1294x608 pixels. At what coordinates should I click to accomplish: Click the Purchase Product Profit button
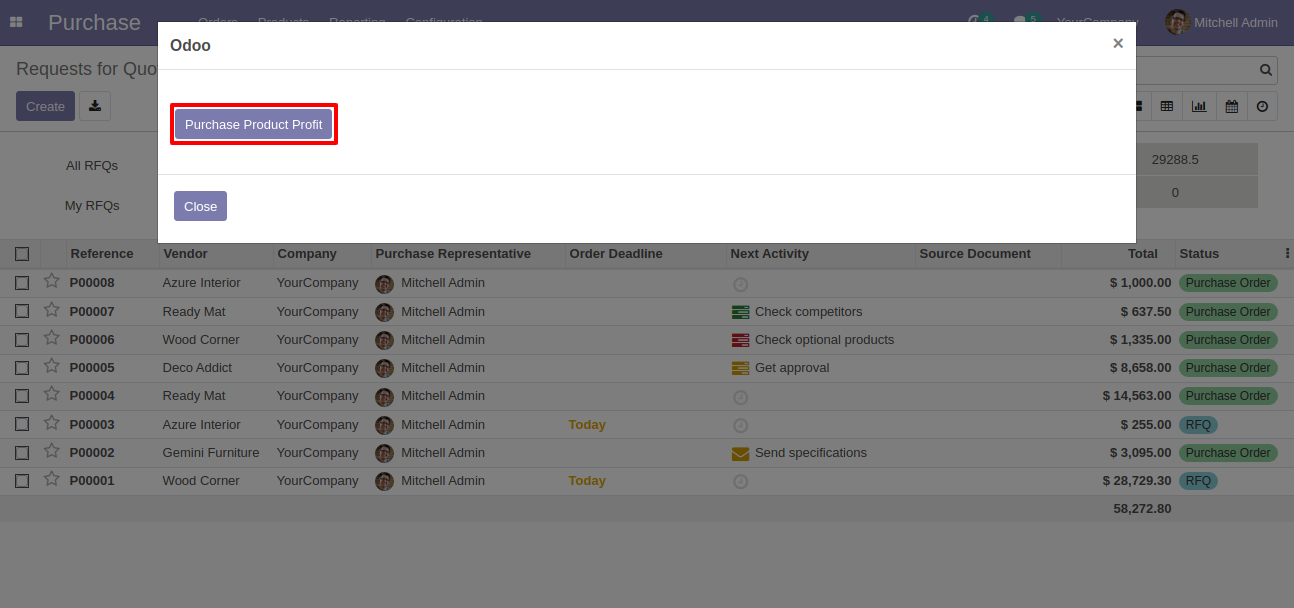[x=254, y=124]
